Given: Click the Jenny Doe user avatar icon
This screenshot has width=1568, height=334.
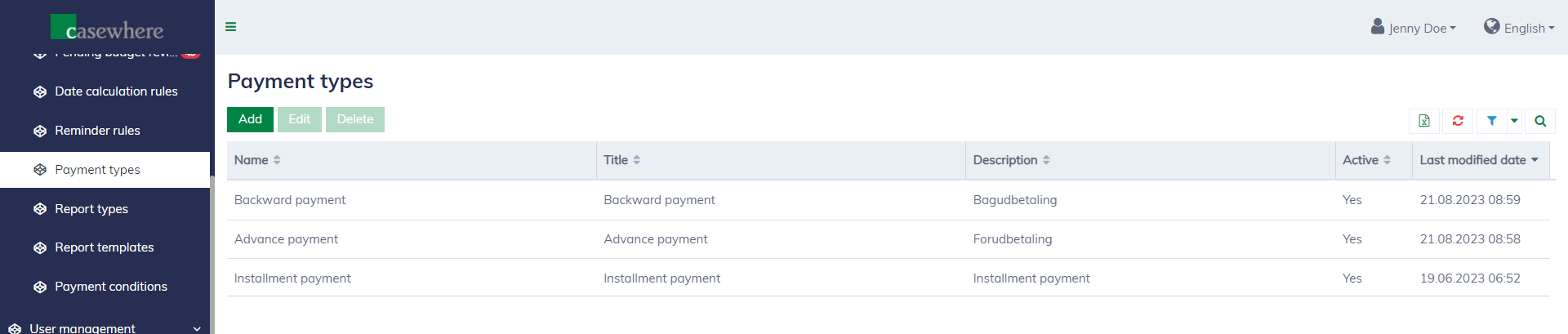Looking at the screenshot, I should (1378, 26).
